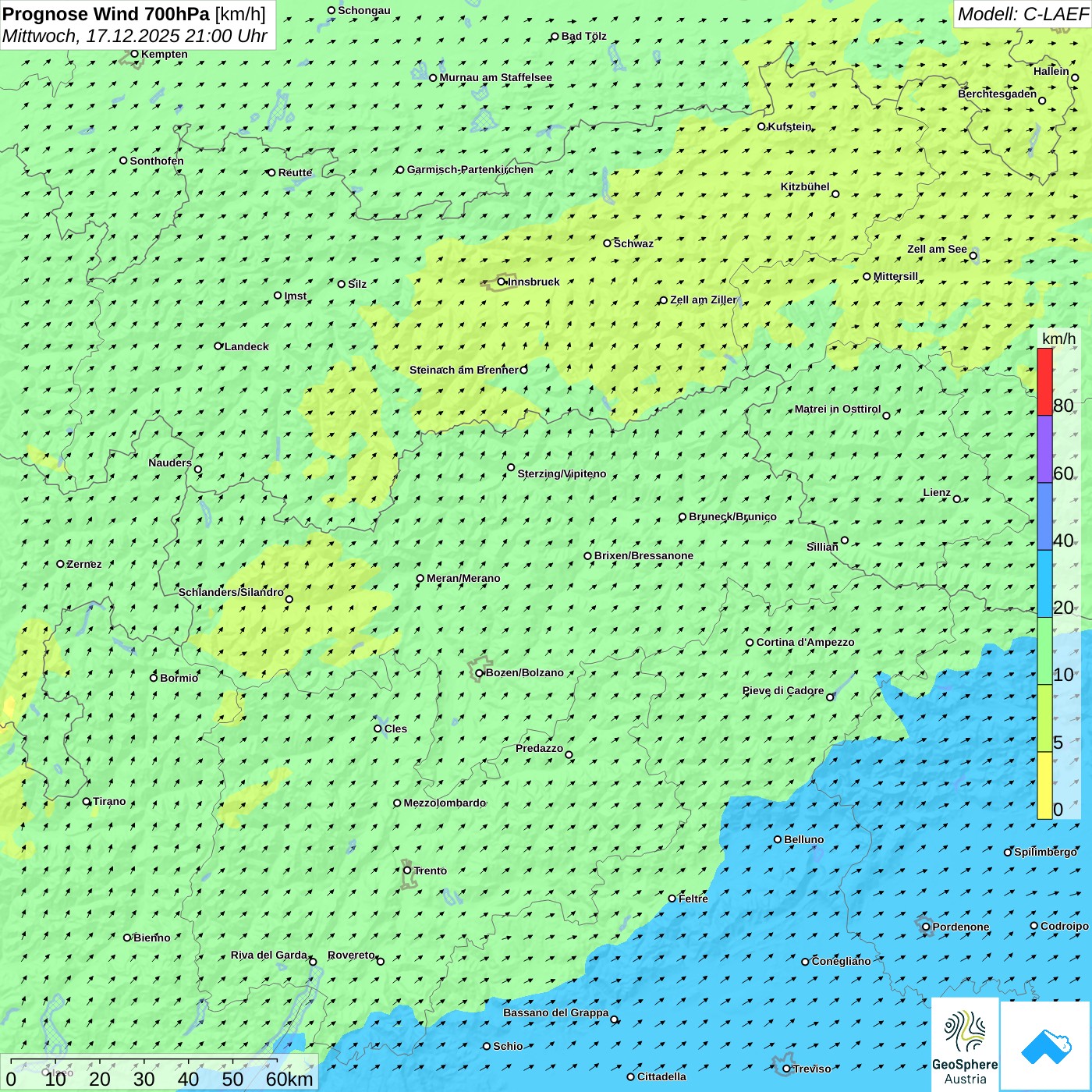
Task: Click the forecast date Mittwoch 17.12.2025
Action: [134, 37]
